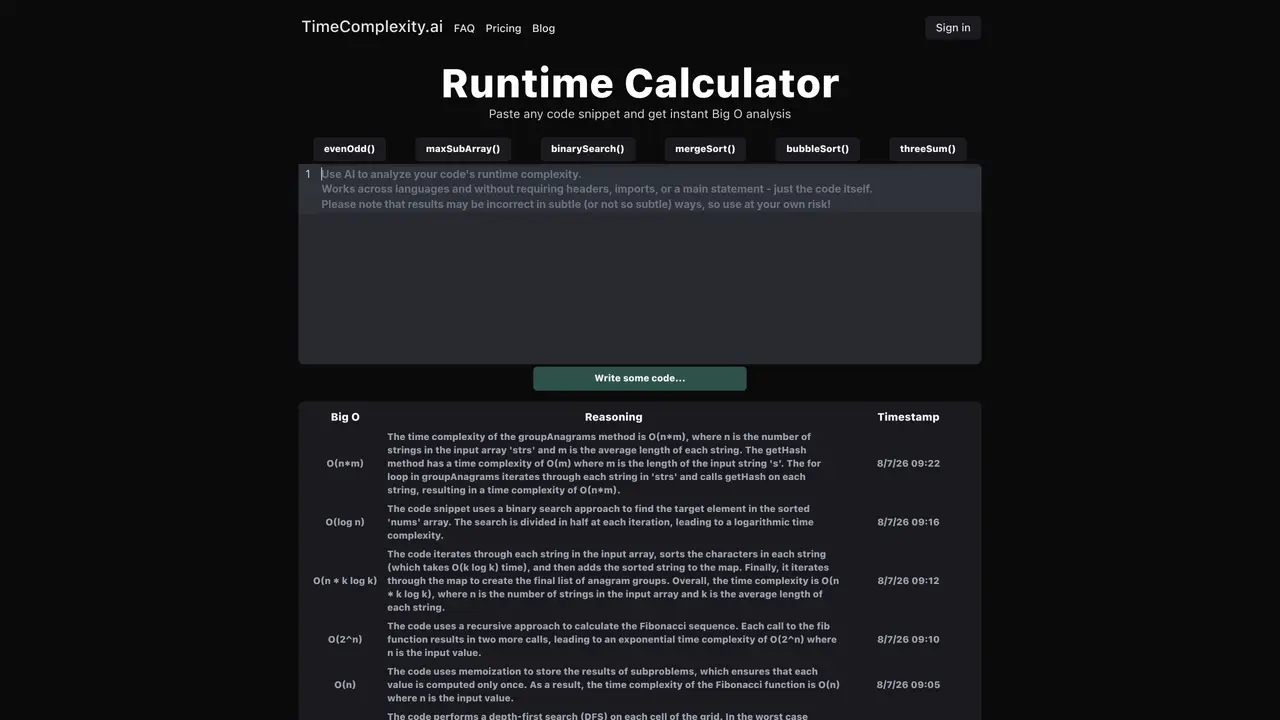Select the O(n * k log k) result cell
Viewport: 1280px width, 720px height.
(345, 581)
